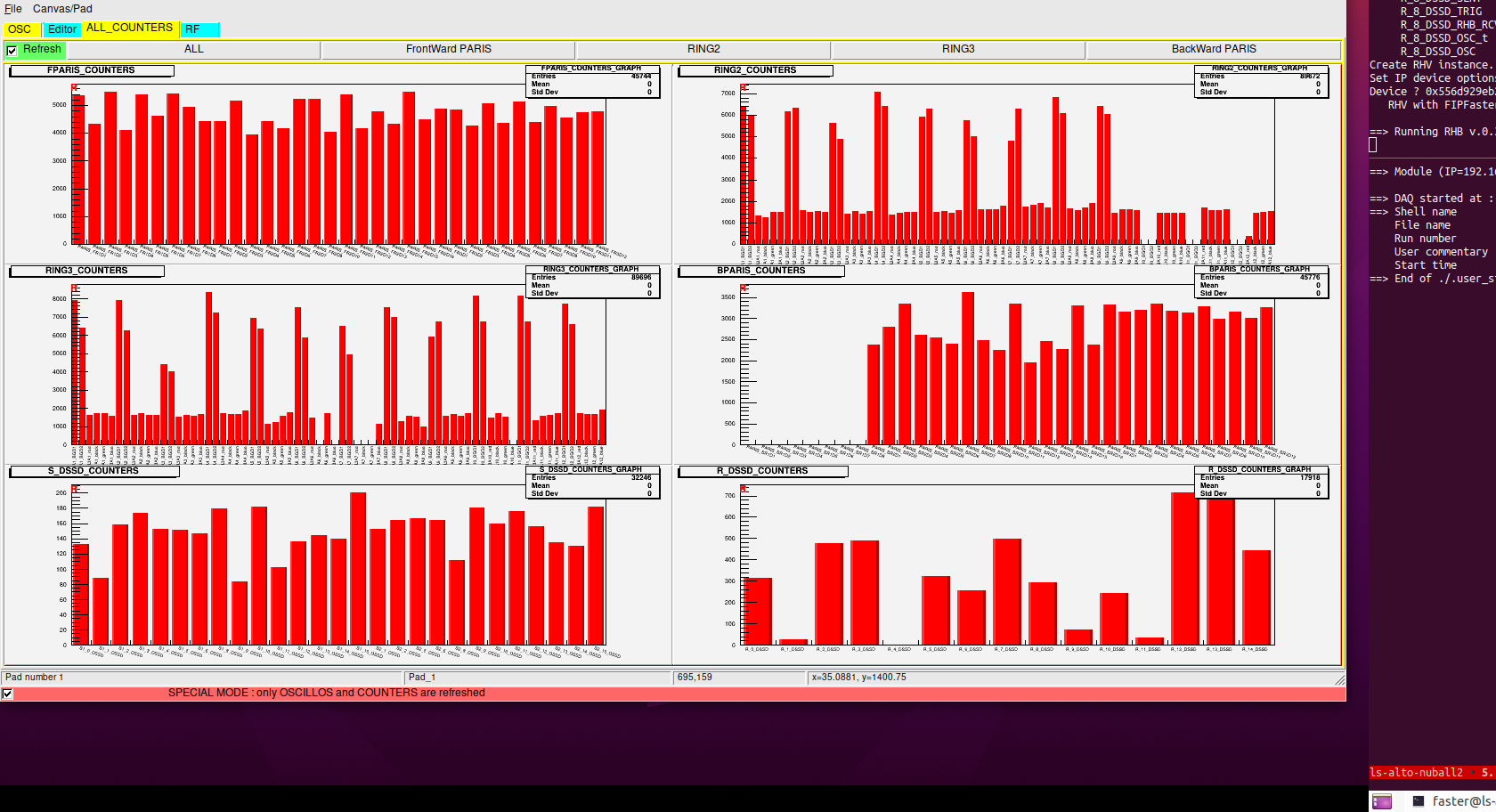Toggle the SPECIAL MODE checkbox in status bar
Image resolution: width=1496 pixels, height=812 pixels.
pos(7,694)
